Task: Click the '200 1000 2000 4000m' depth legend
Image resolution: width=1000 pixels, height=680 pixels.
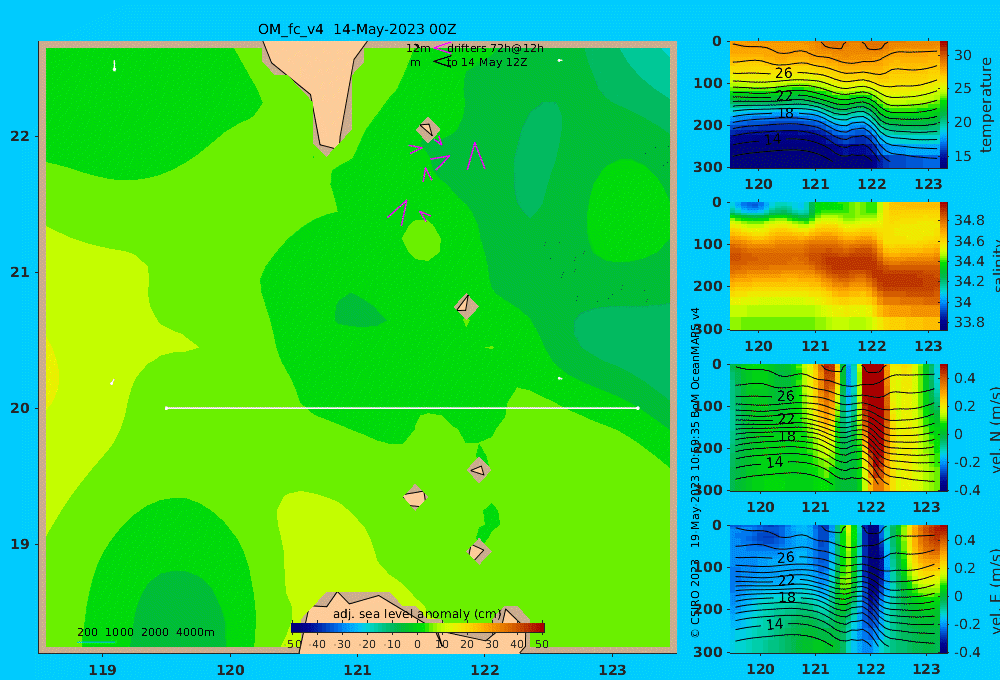Action: pyautogui.click(x=145, y=632)
